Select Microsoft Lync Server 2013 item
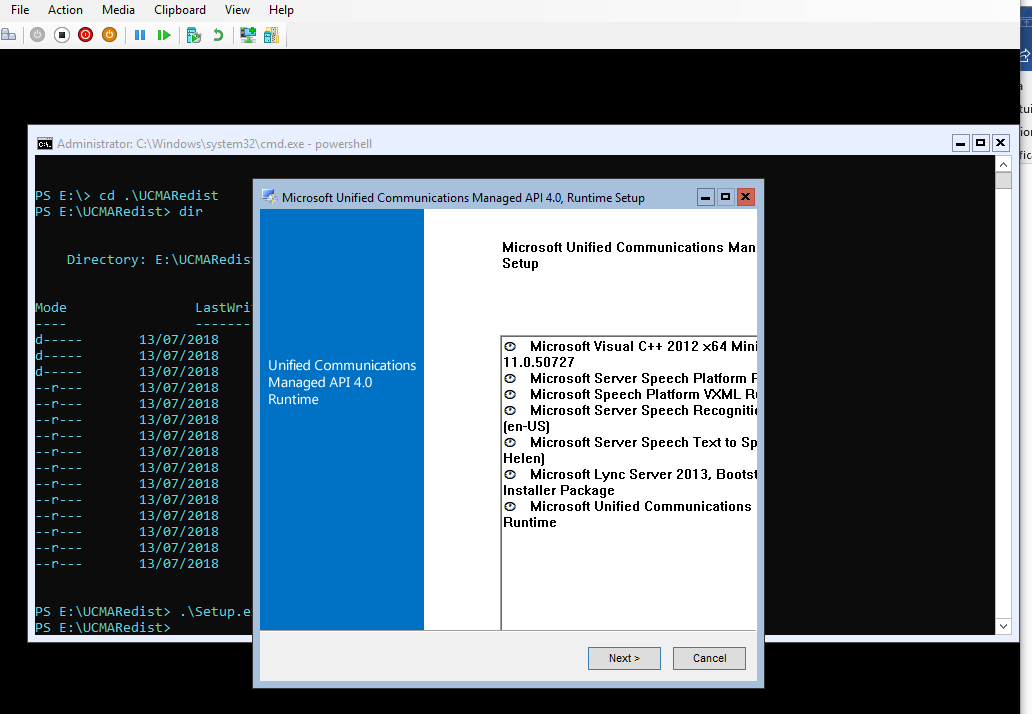Image resolution: width=1032 pixels, height=714 pixels. [630, 482]
